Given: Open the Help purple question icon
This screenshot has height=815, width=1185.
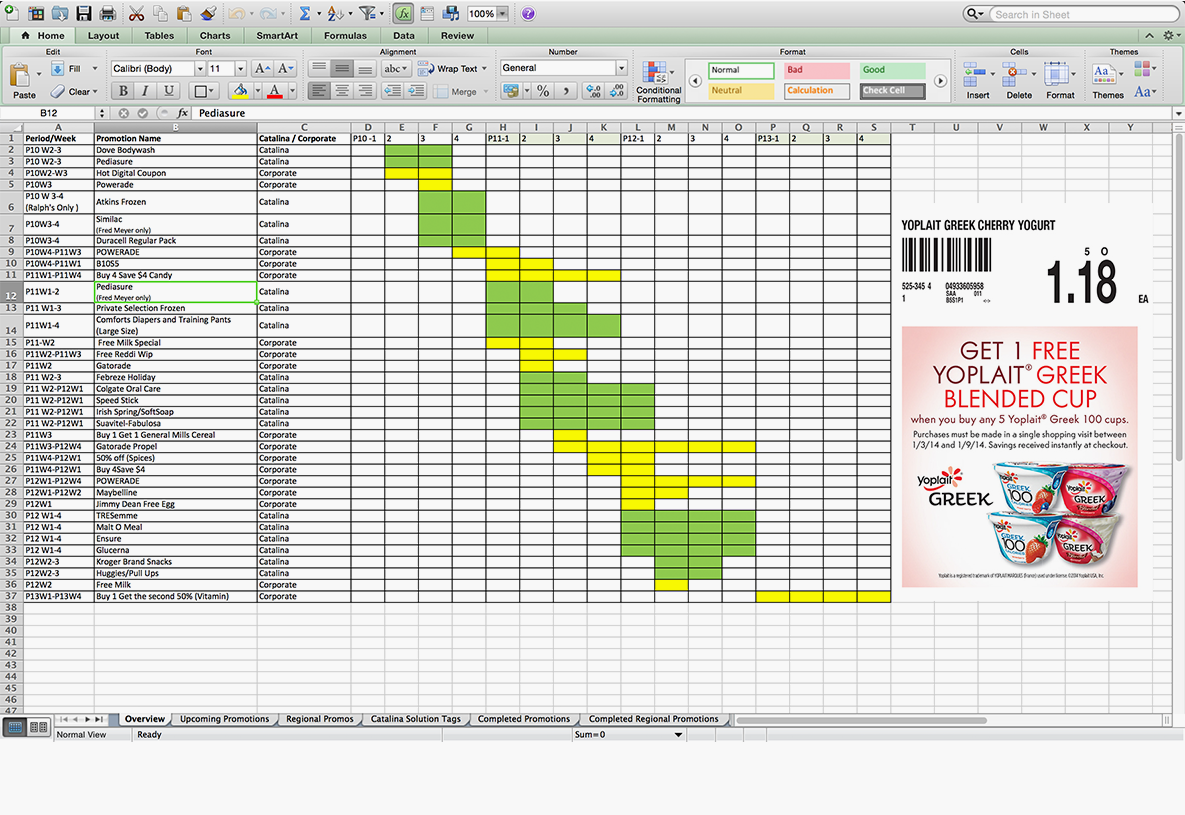Looking at the screenshot, I should pyautogui.click(x=528, y=14).
